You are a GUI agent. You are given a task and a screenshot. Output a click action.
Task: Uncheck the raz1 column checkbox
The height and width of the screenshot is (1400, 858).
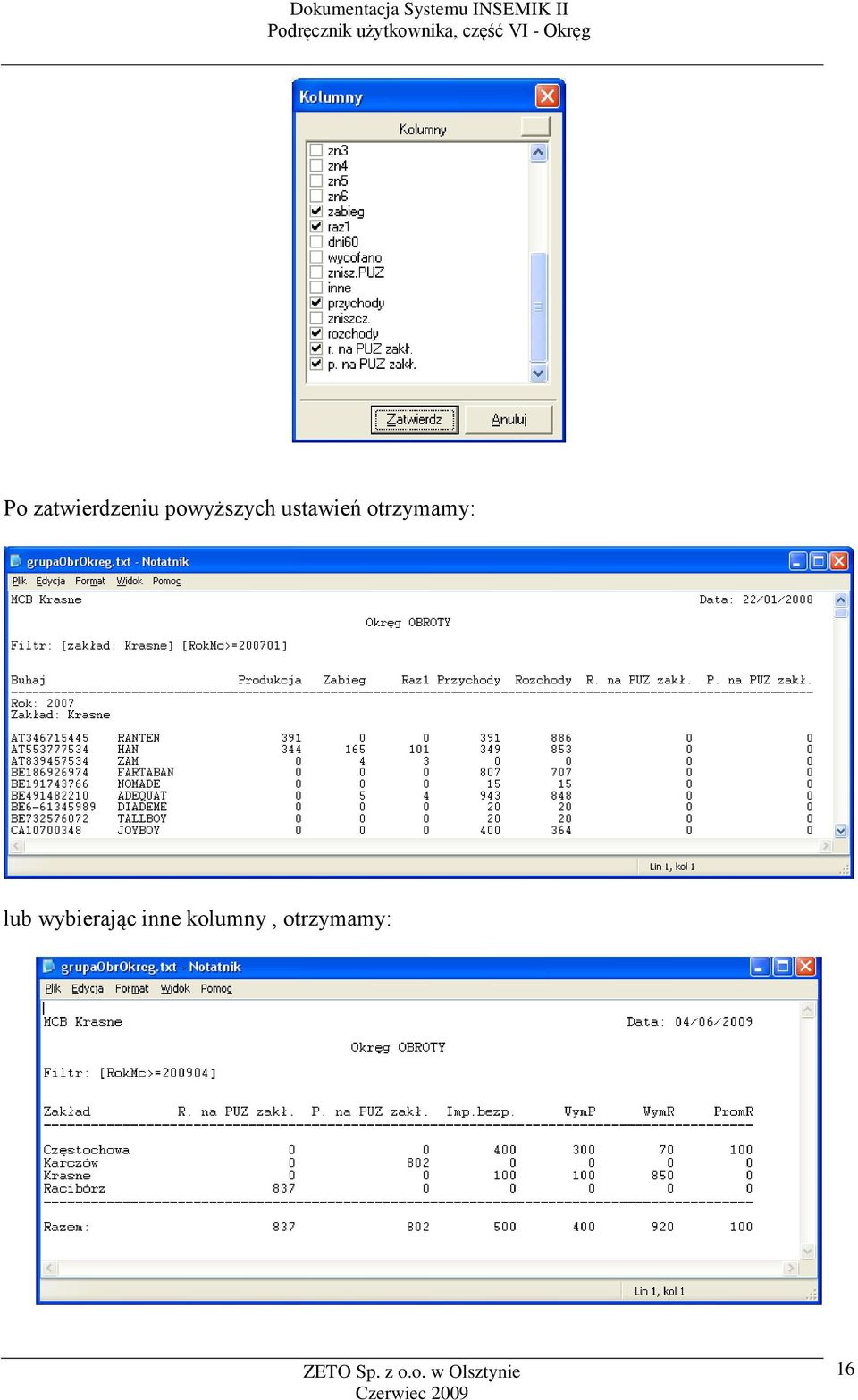click(x=316, y=226)
